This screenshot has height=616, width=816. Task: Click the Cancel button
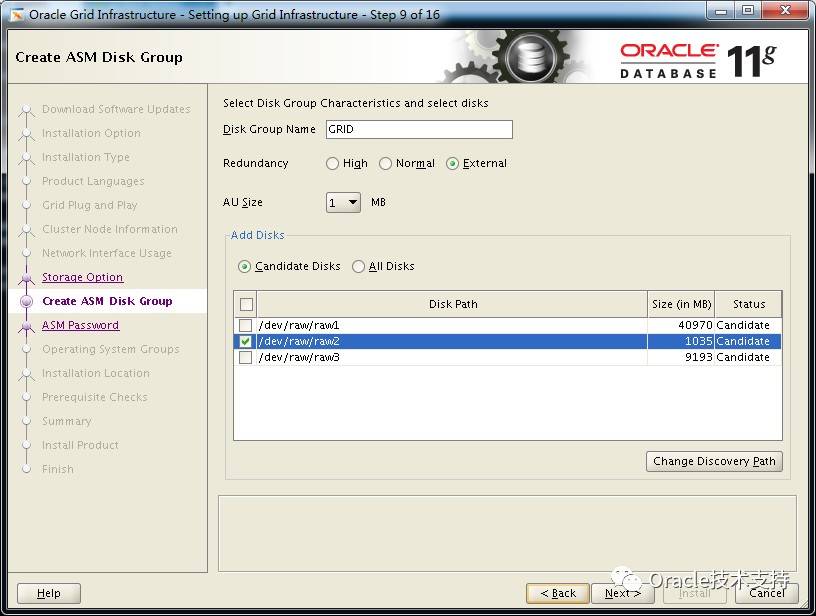pos(767,593)
